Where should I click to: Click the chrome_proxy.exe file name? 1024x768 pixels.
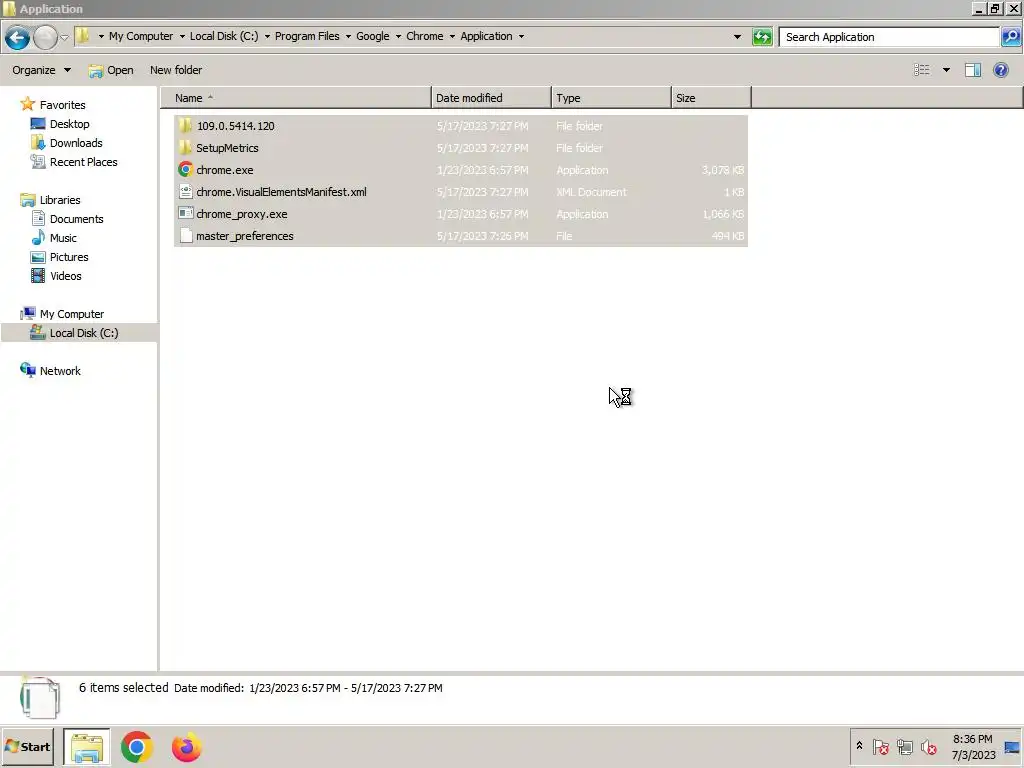(x=242, y=214)
